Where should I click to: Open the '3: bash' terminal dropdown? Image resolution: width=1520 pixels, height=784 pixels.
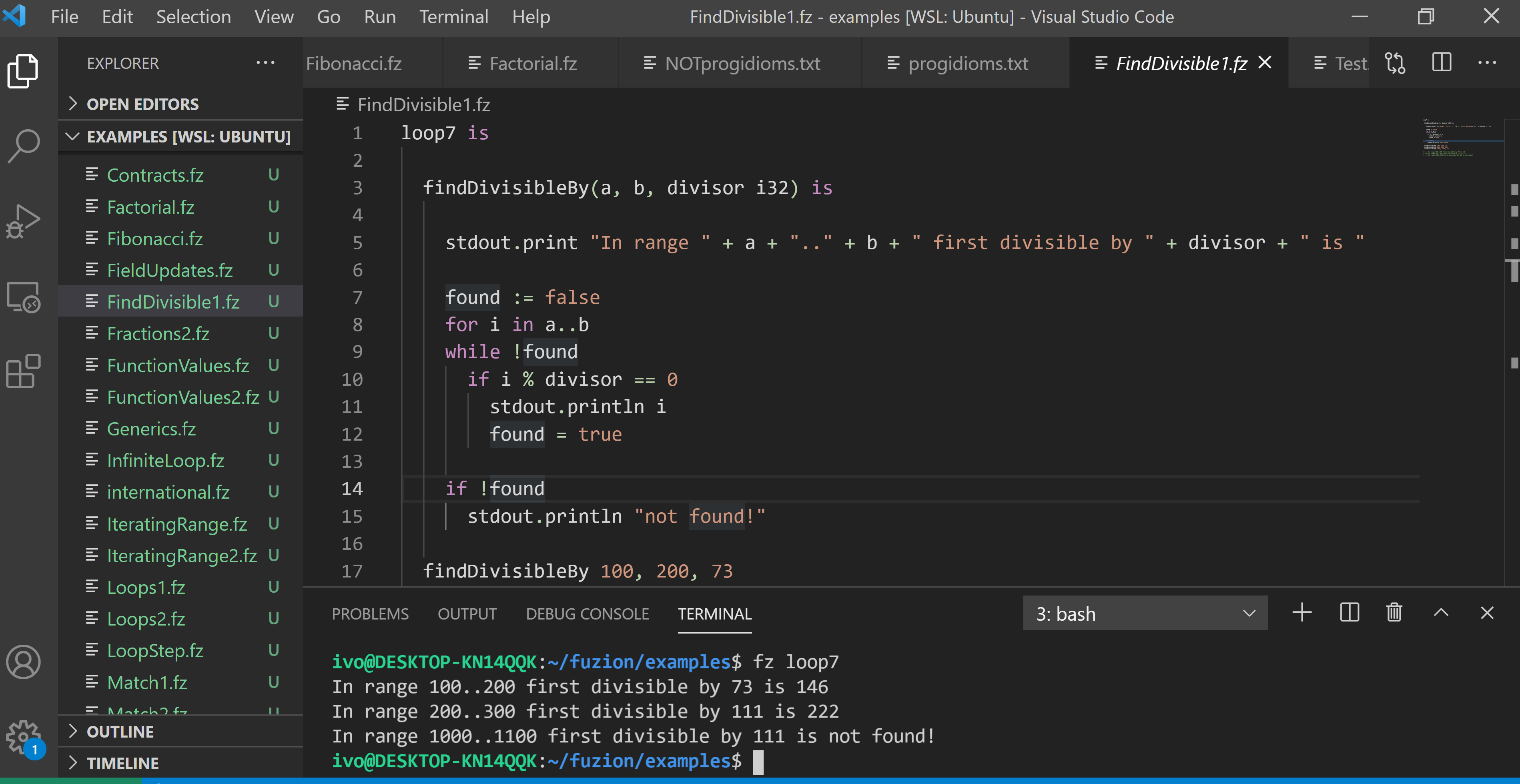point(1145,614)
